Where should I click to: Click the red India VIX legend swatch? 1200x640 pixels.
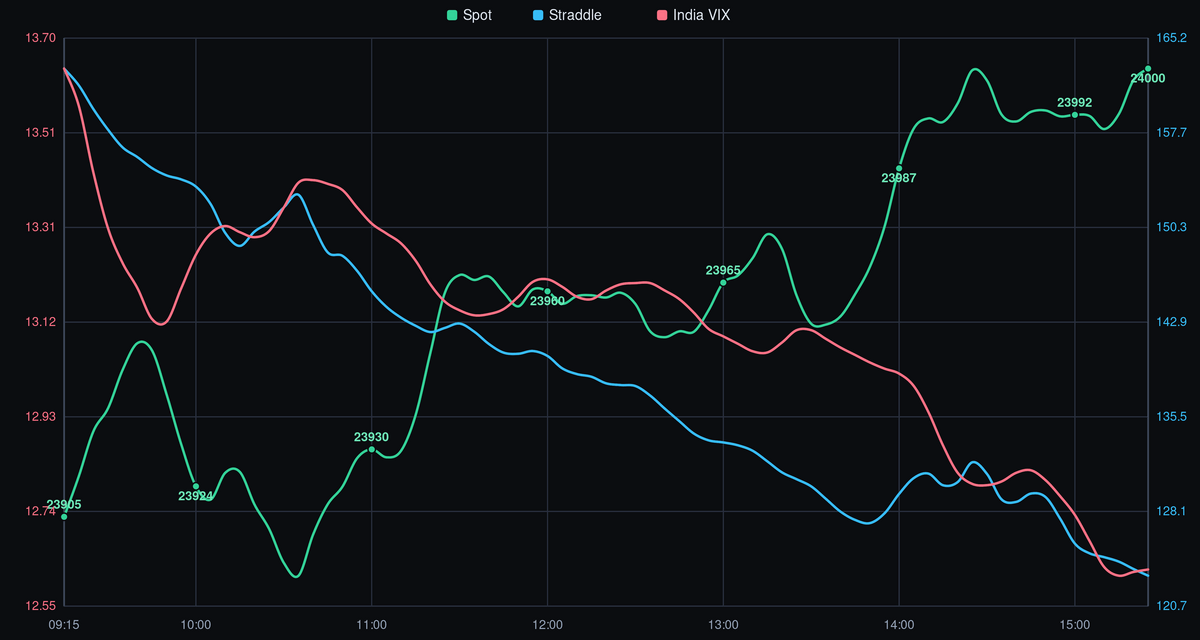click(664, 15)
